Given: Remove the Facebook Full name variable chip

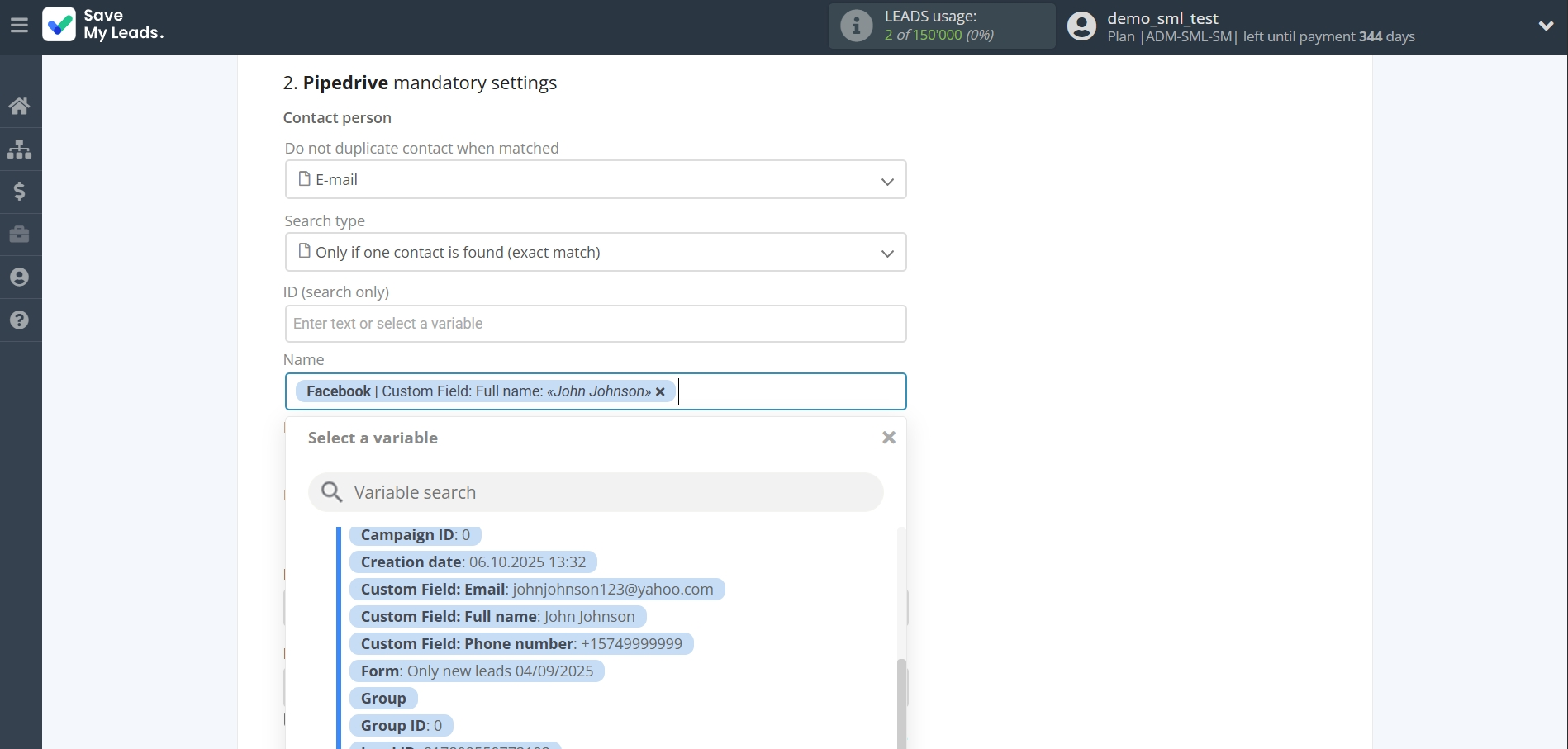Looking at the screenshot, I should [x=660, y=391].
